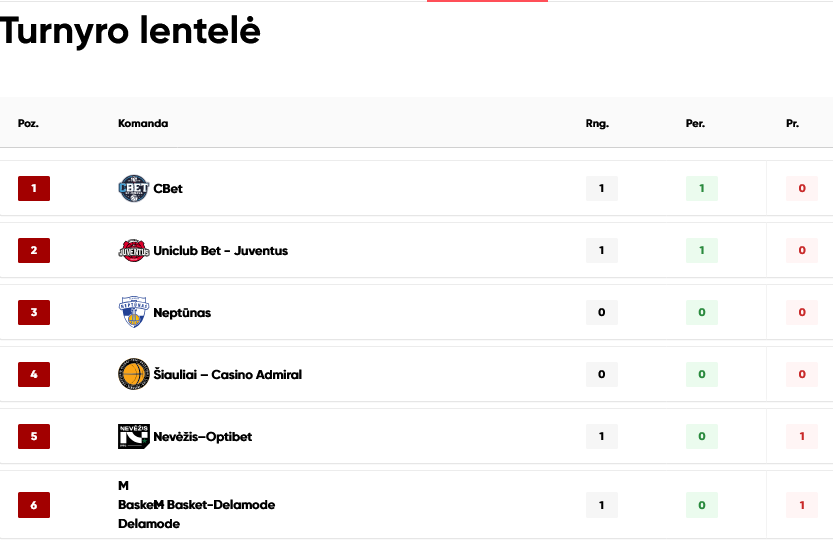Select position badge number 6
This screenshot has height=548, width=833.
[34, 505]
